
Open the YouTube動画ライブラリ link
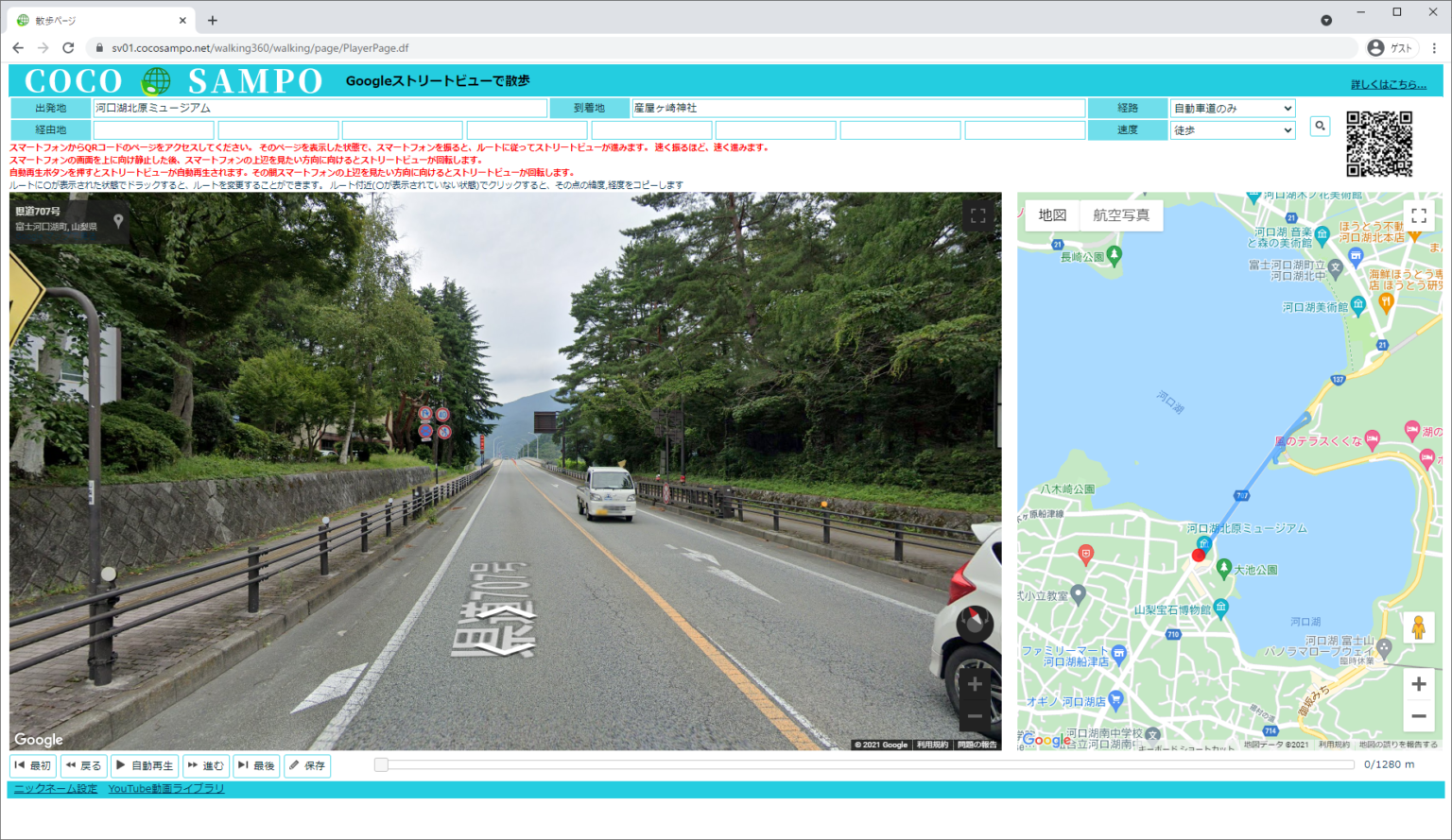point(166,789)
